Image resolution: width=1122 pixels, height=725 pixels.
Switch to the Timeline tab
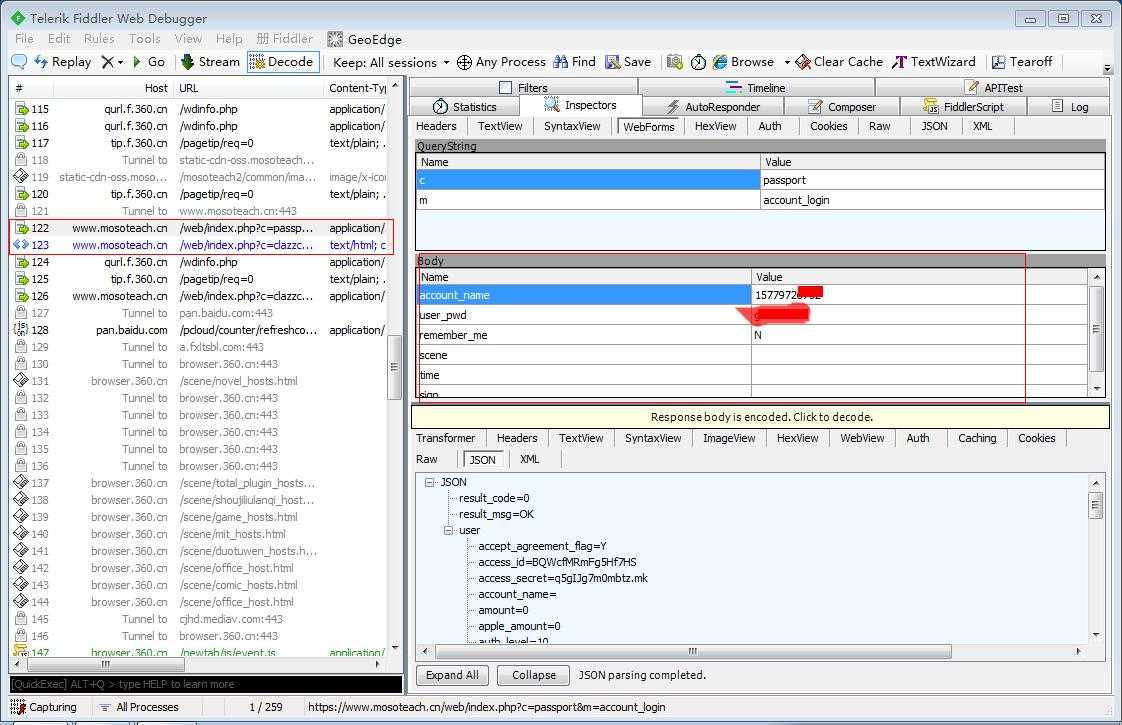tap(756, 87)
